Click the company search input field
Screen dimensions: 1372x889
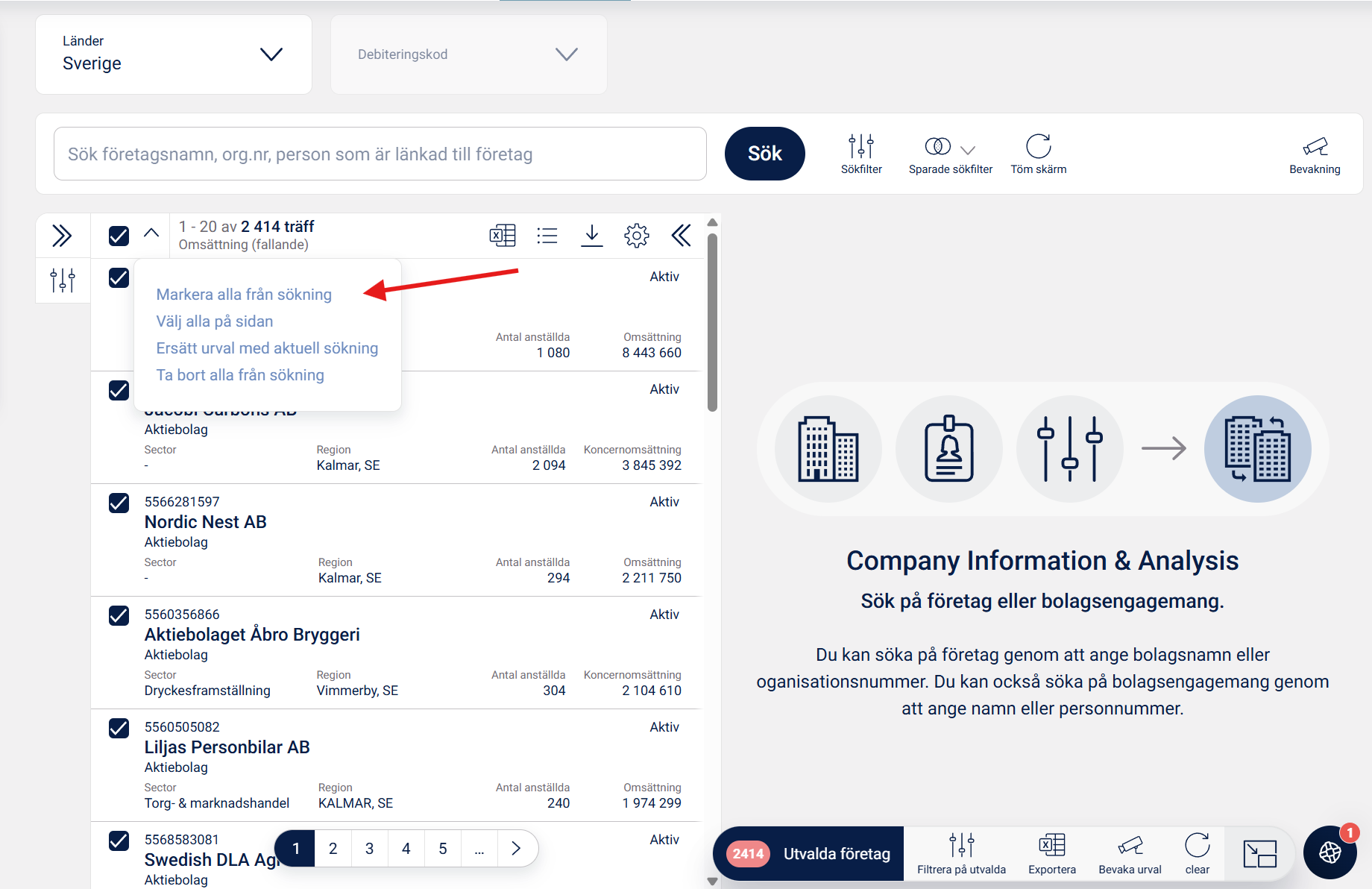(380, 154)
